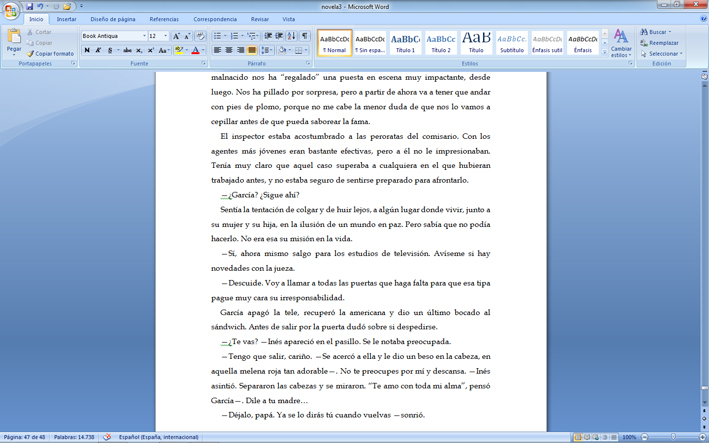
Task: Open the Diseño de página tab
Action: click(x=113, y=19)
